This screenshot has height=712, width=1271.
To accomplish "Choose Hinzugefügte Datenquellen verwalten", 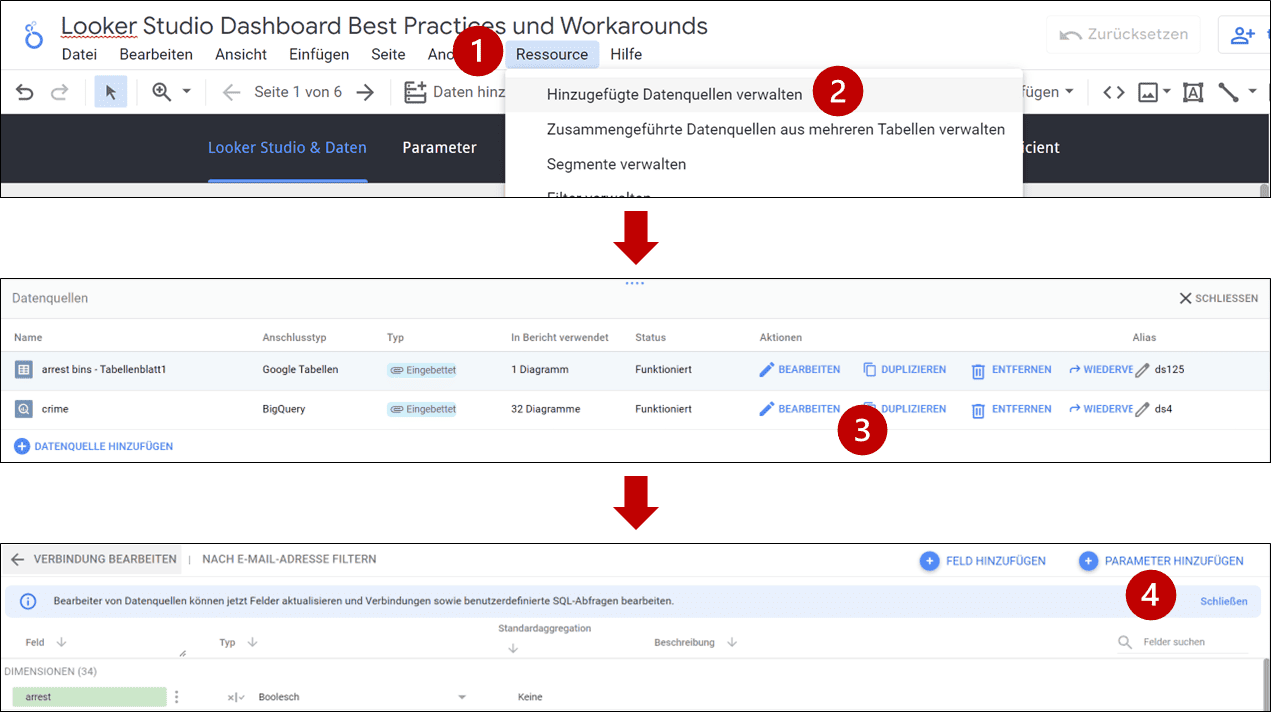I will (764, 95).
